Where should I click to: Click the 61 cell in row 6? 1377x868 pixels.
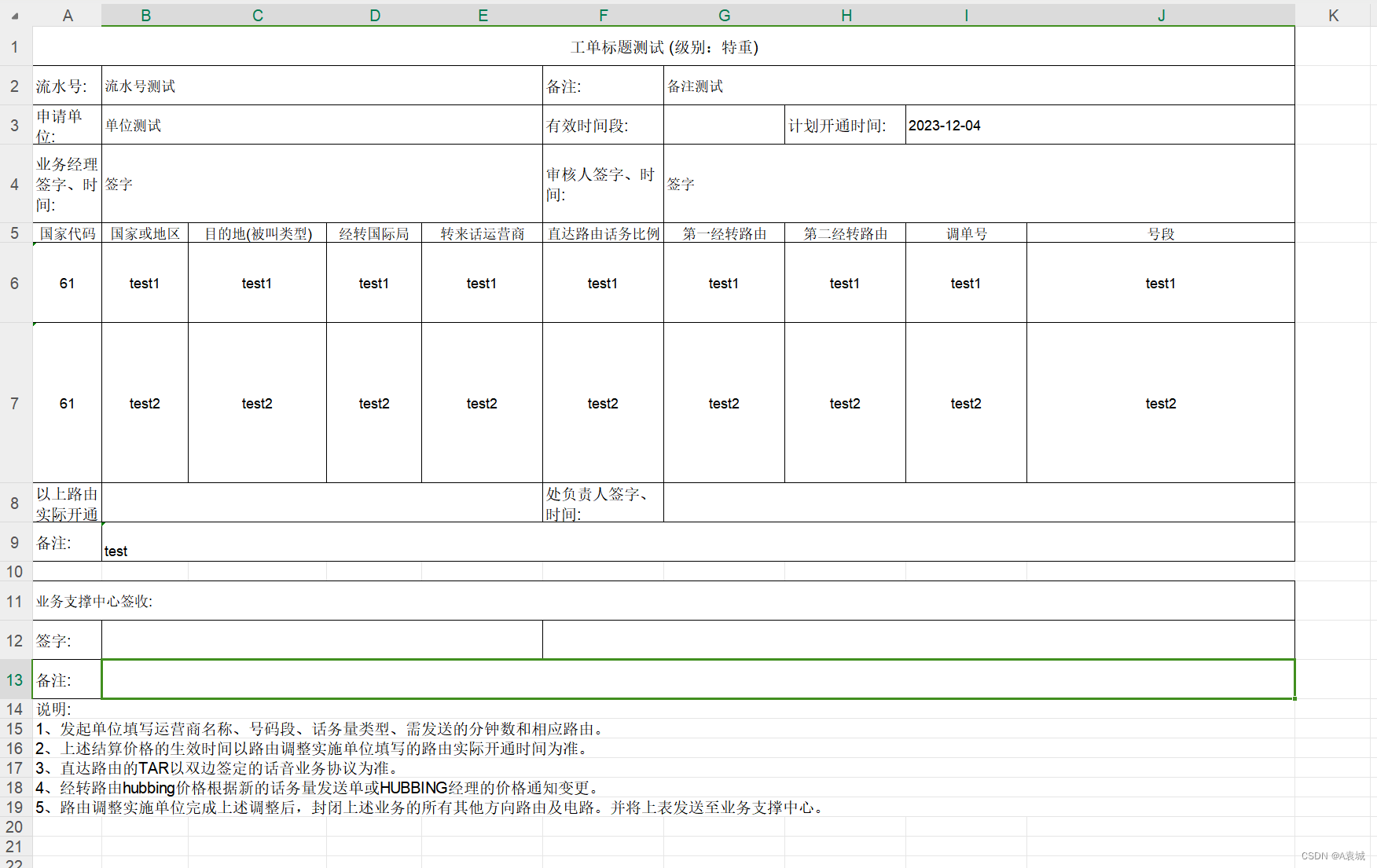coord(68,283)
